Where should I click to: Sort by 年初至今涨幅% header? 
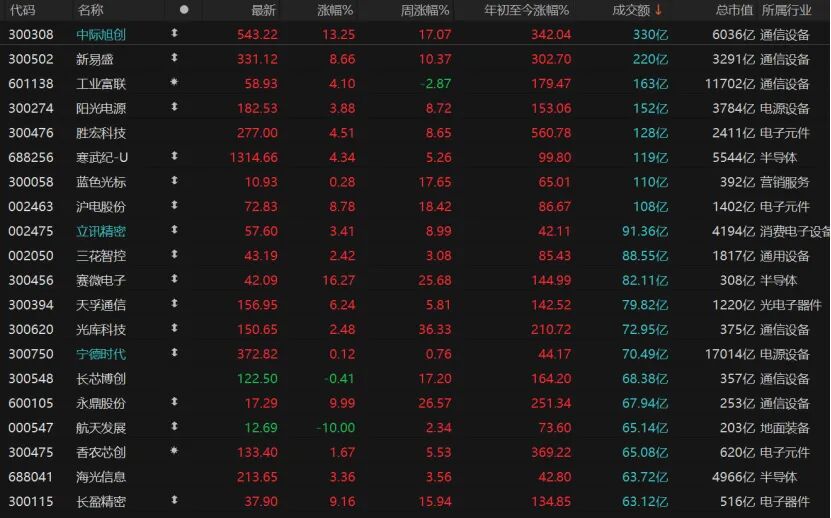coord(526,10)
